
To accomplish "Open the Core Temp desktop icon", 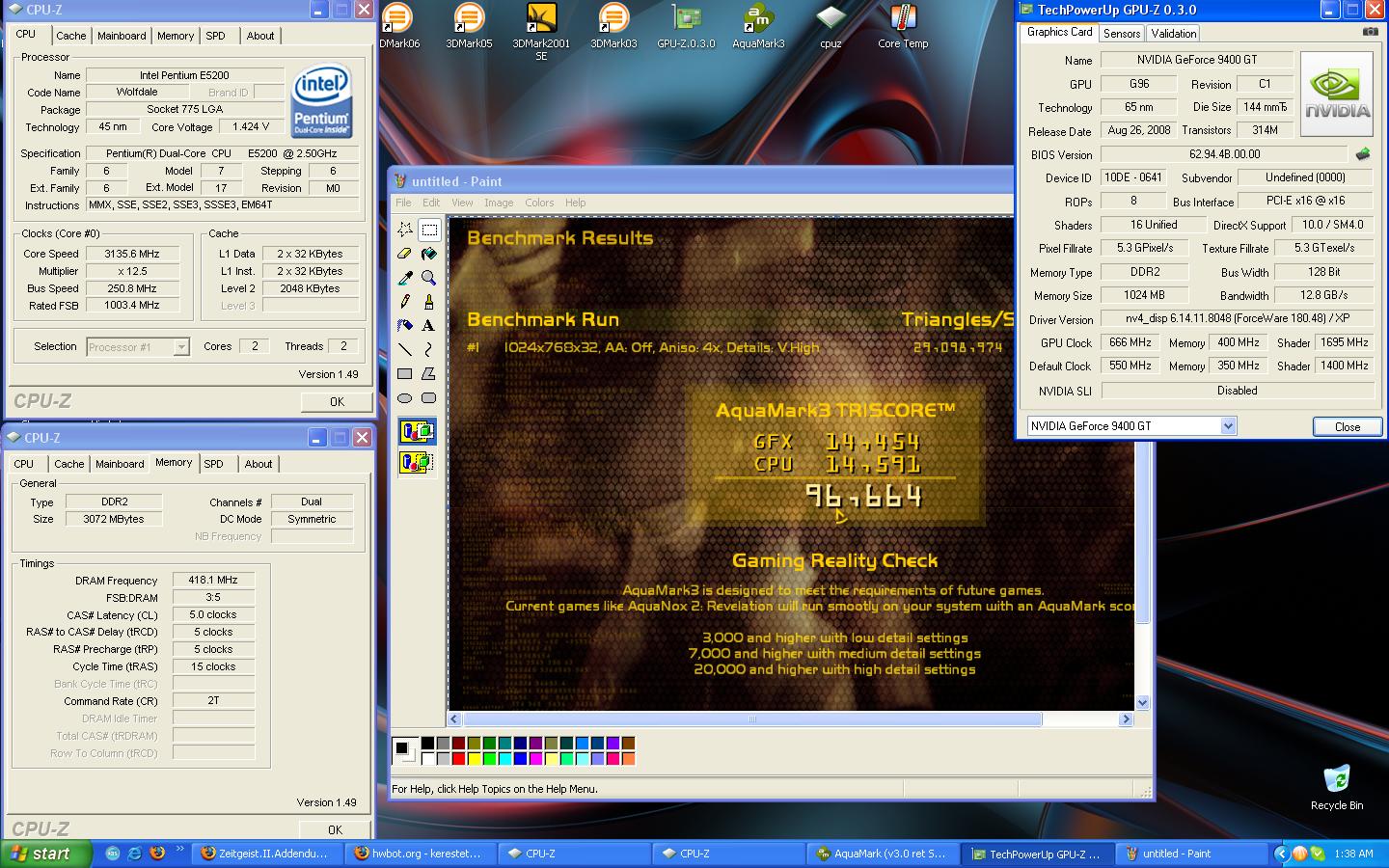I will tap(903, 26).
